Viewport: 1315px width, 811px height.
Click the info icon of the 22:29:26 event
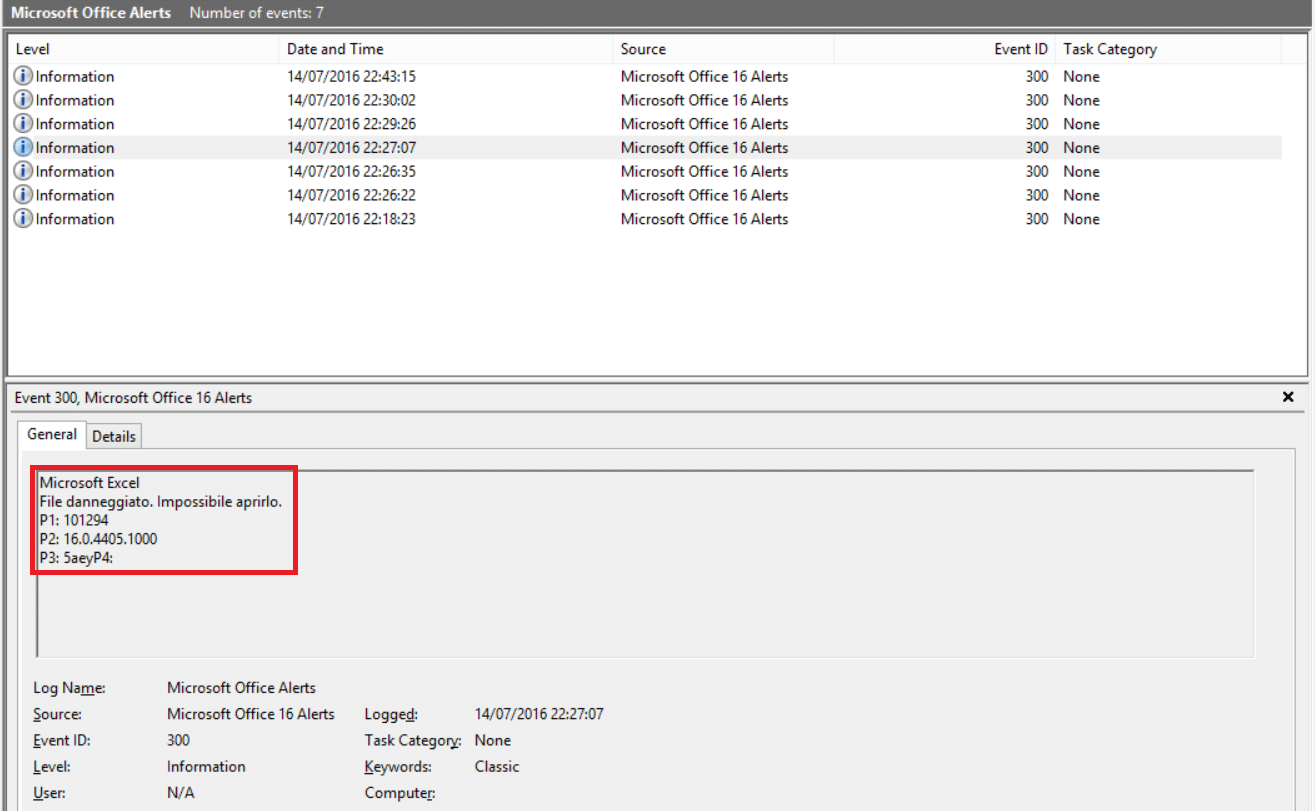24,124
